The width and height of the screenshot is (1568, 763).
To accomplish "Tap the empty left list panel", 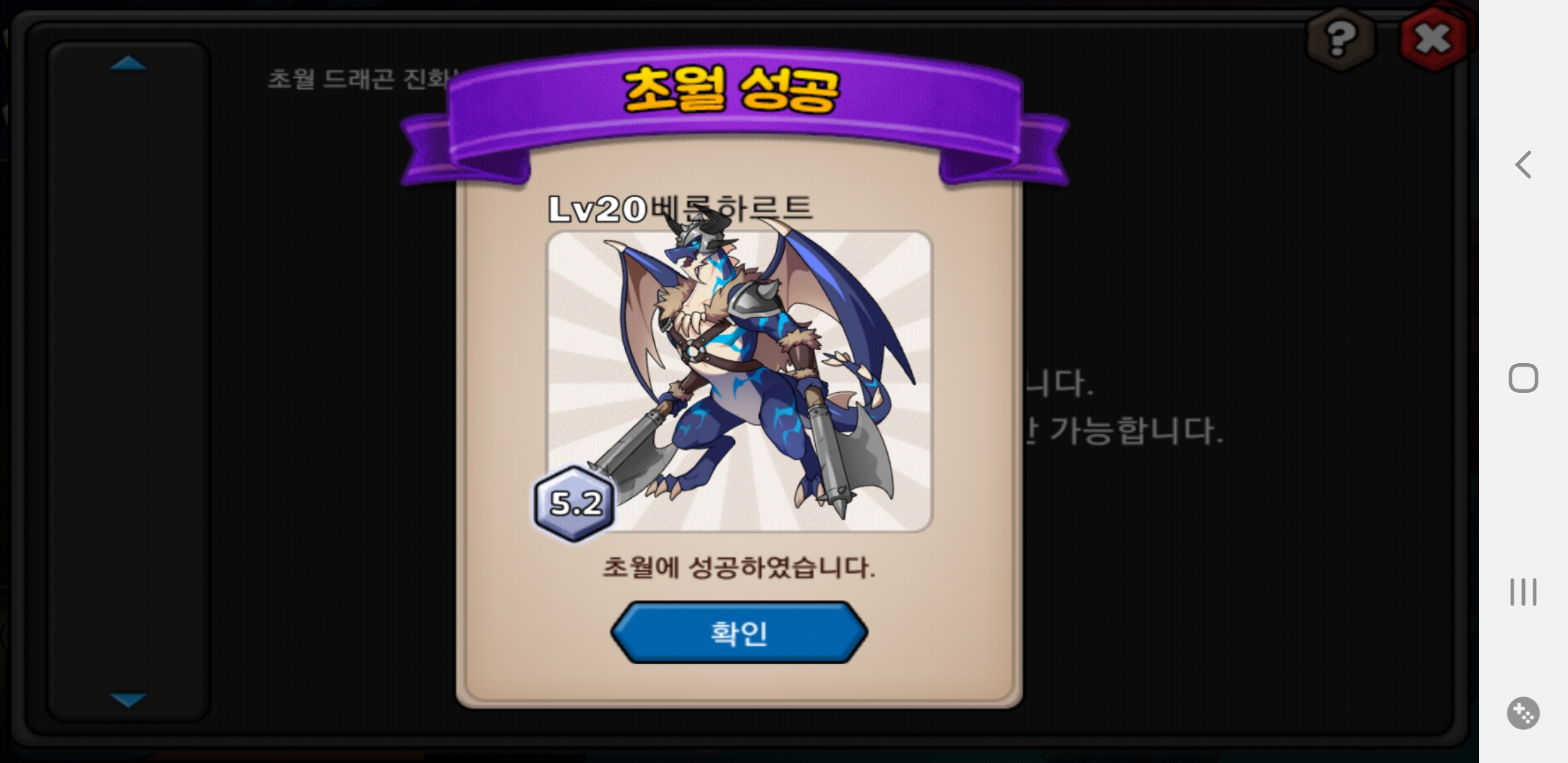I will coord(129,381).
